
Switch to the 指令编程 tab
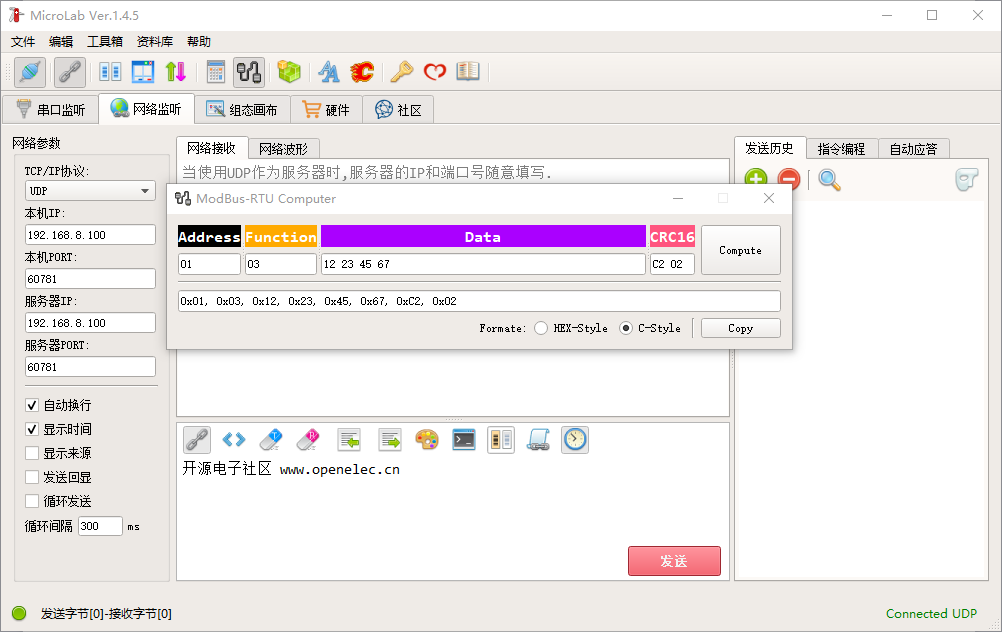point(842,149)
